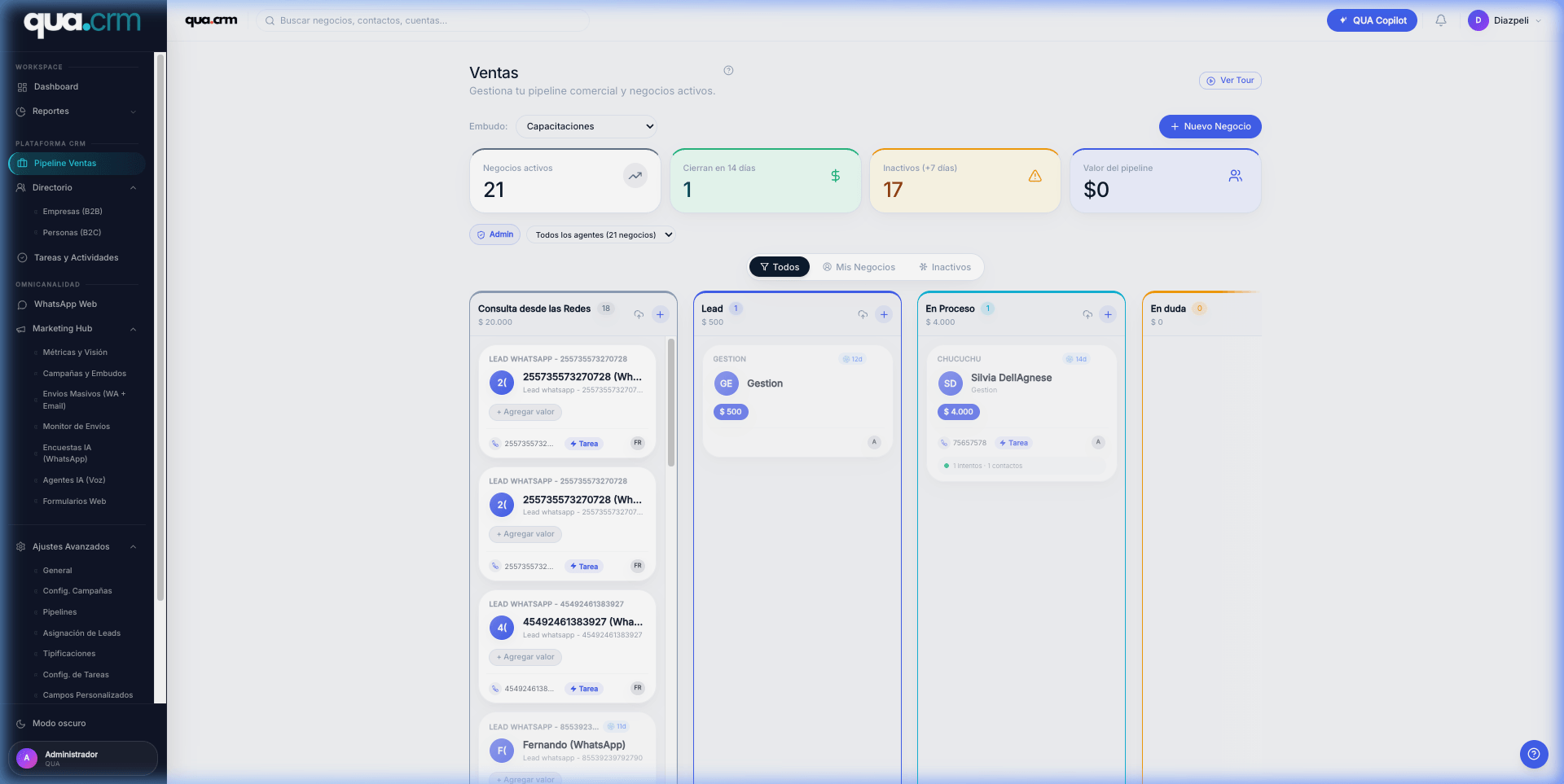Open the Pipeline Ventas section in sidebar
Image resolution: width=1564 pixels, height=784 pixels.
(65, 163)
